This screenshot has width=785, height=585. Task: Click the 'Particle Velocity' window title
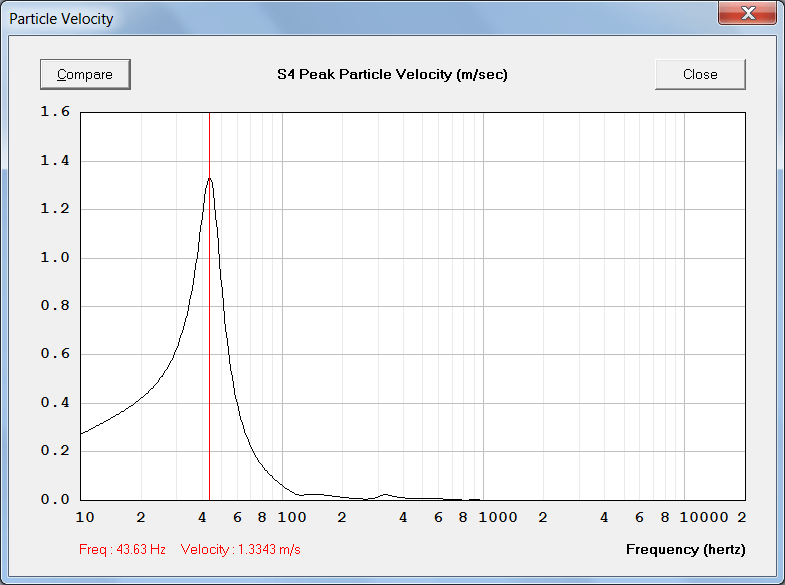click(x=61, y=19)
